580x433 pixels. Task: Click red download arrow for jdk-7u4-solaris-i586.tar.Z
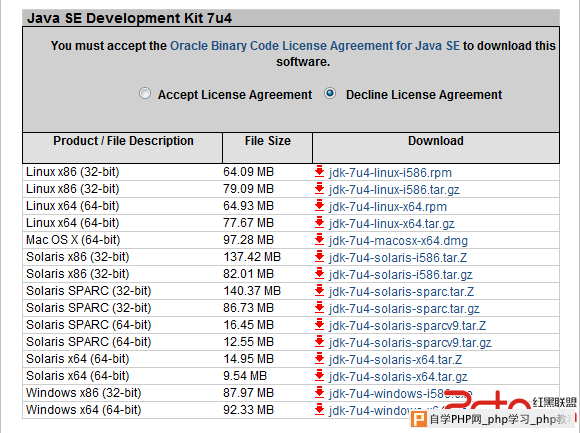click(x=319, y=257)
